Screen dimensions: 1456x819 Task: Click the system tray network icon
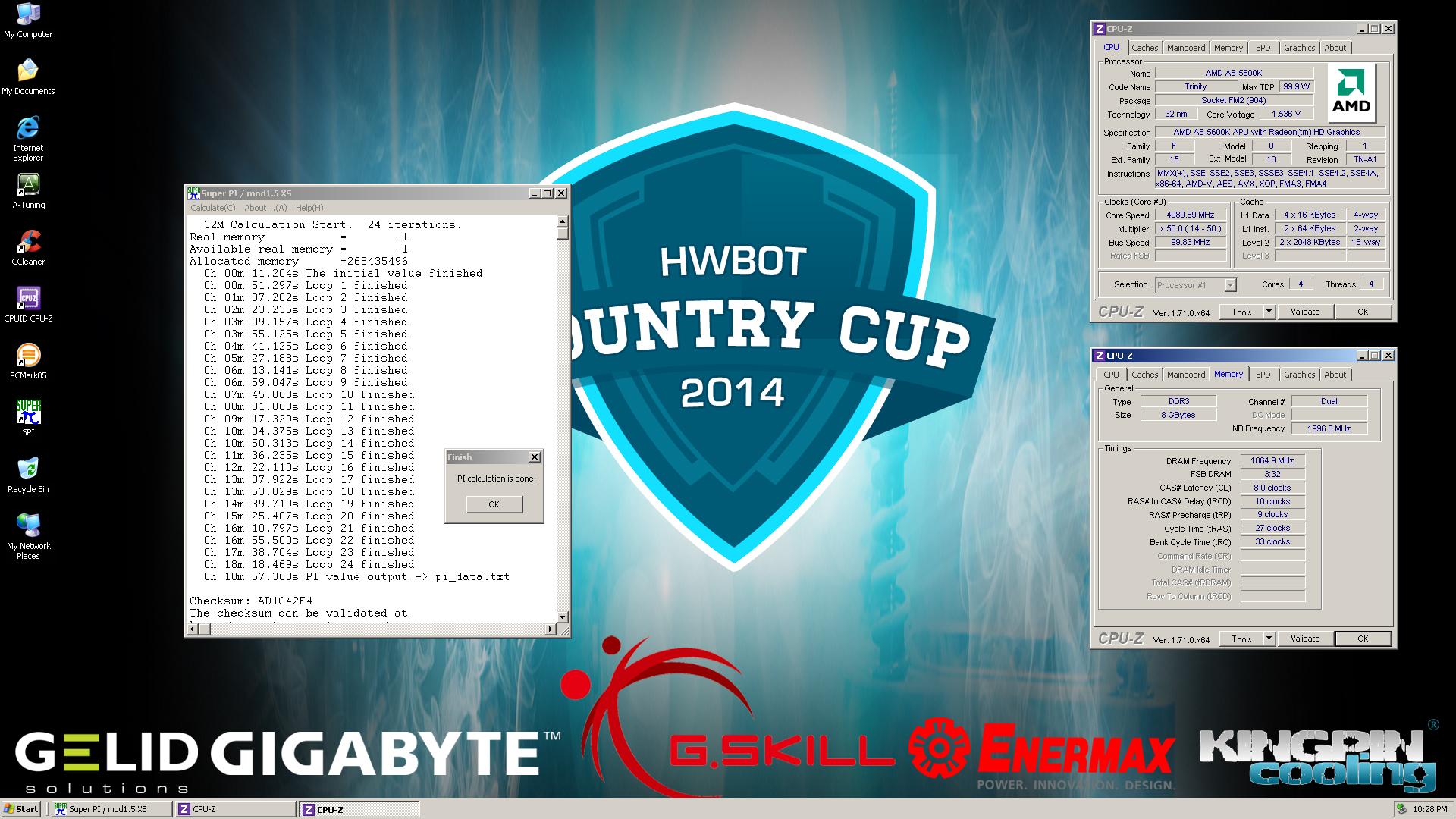click(x=1402, y=809)
